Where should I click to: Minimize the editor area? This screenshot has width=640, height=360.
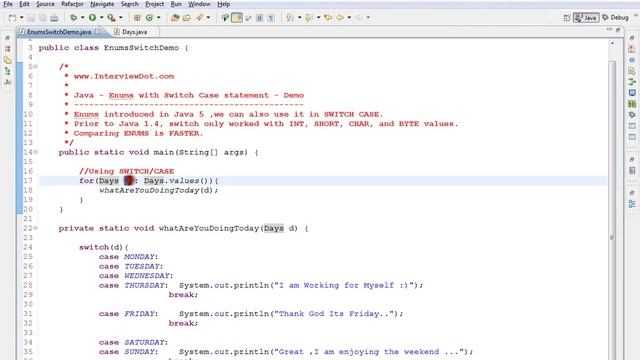(609, 30)
